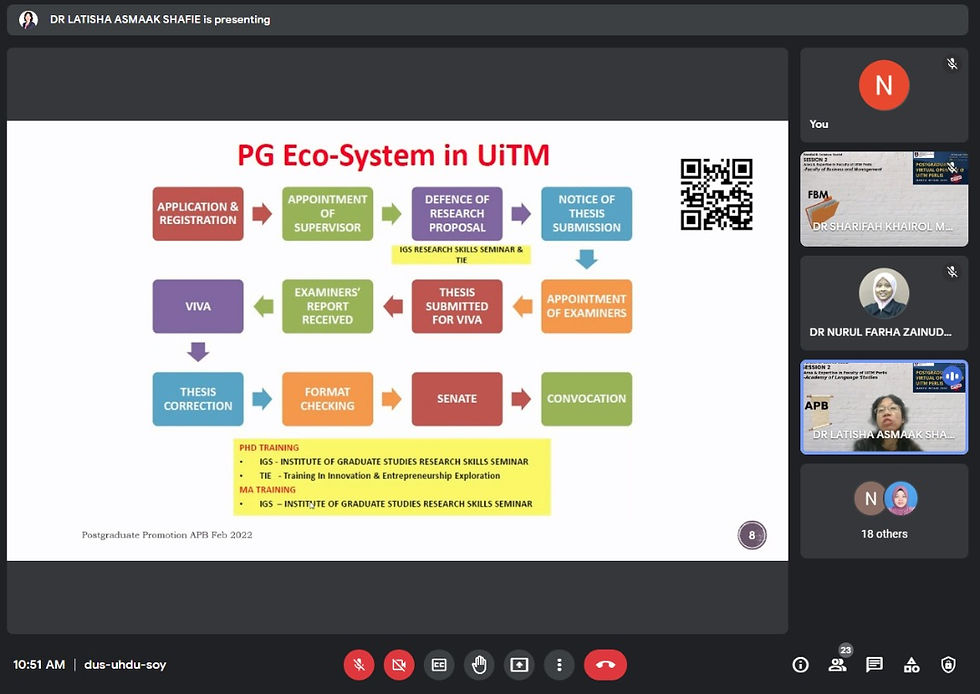The width and height of the screenshot is (980, 694).
Task: Click muted mic icon on You tile
Action: point(952,64)
